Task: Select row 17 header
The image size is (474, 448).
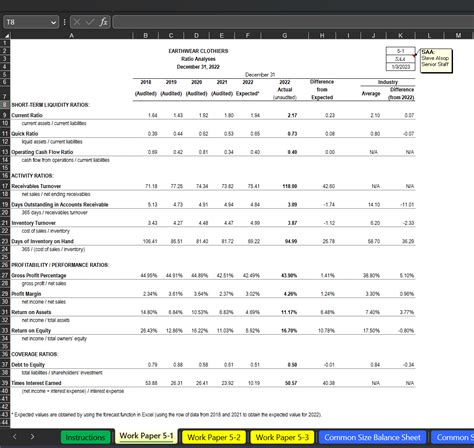Action: [5, 186]
